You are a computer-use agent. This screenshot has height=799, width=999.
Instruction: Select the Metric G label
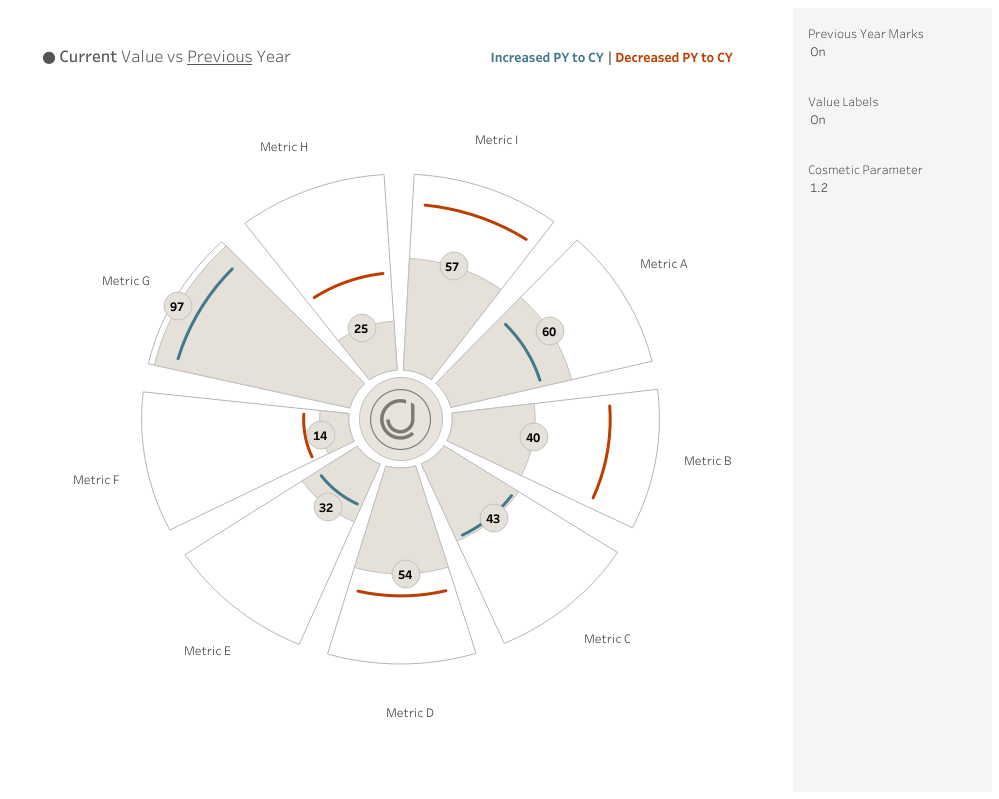tap(126, 281)
